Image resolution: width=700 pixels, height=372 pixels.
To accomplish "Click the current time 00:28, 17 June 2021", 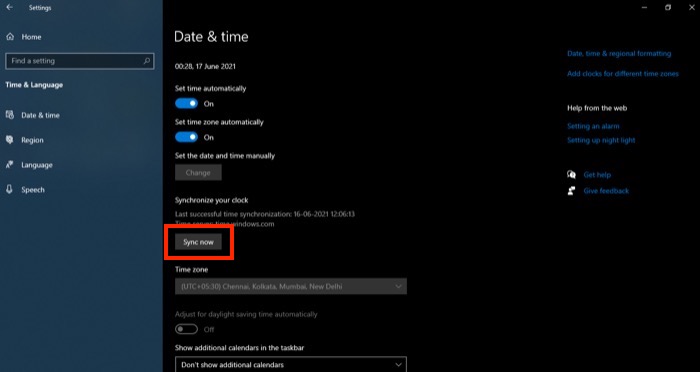I will (205, 67).
